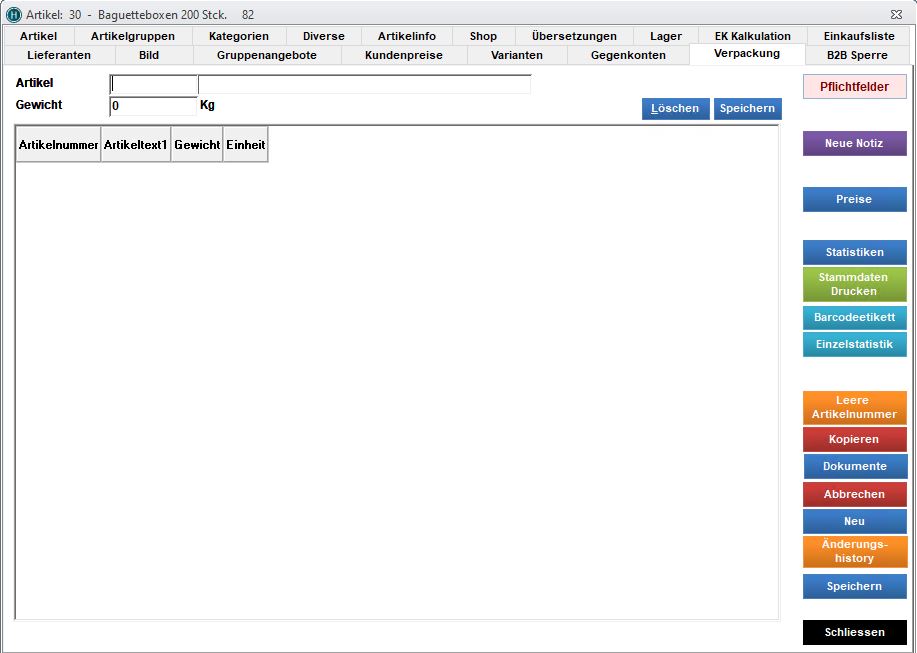
Task: Go to the Lager tab
Action: pos(665,36)
